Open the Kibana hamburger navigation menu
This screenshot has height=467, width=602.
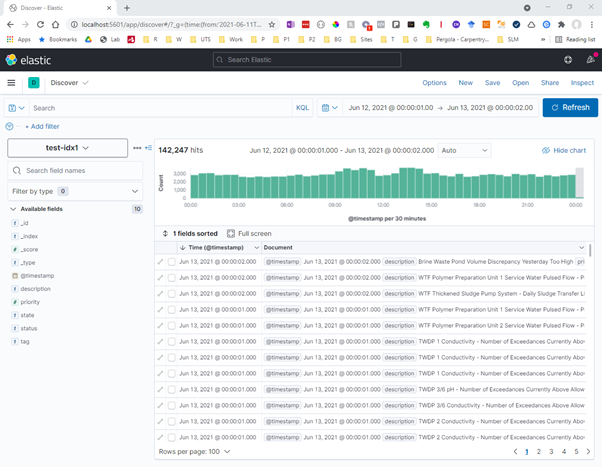pos(11,83)
